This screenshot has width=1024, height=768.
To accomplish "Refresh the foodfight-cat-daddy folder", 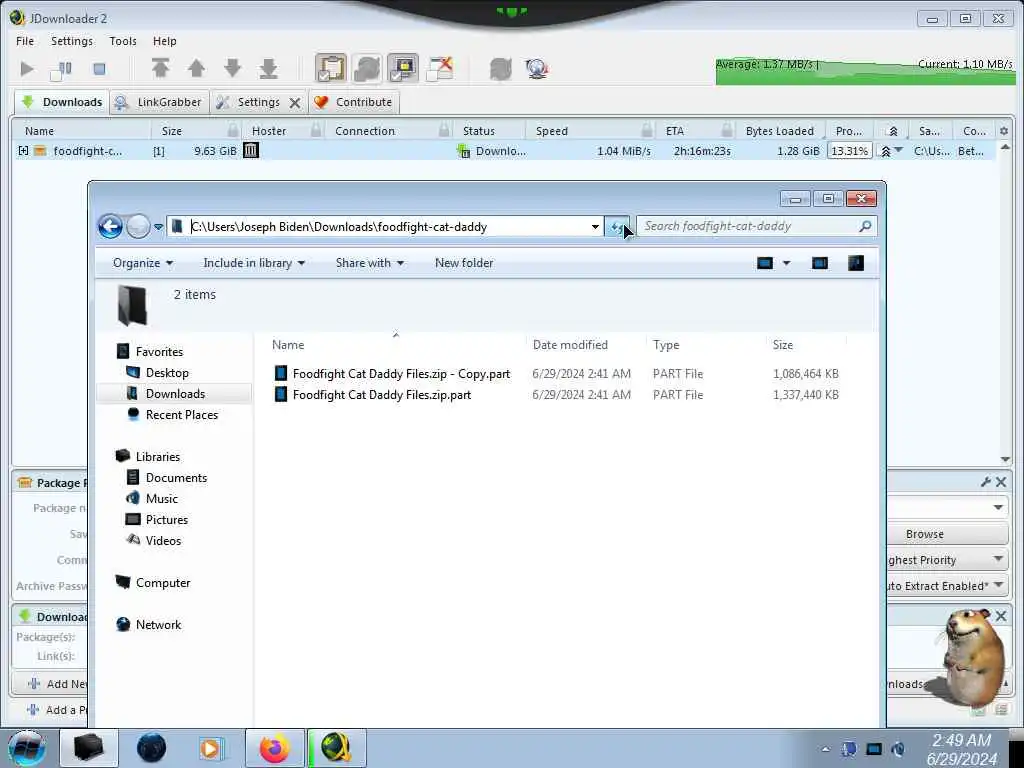I will [616, 227].
